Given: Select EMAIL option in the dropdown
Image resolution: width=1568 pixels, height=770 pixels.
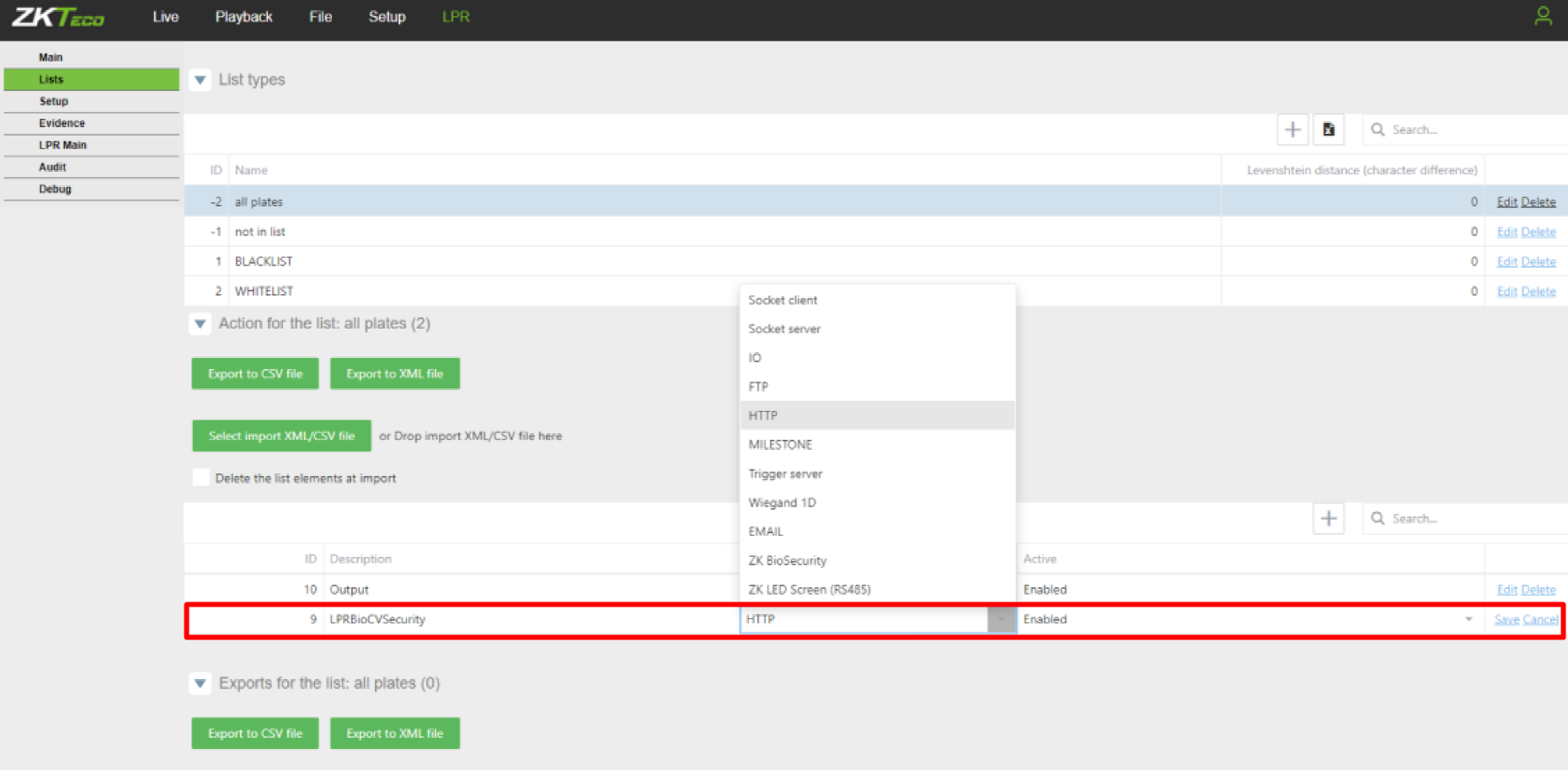Looking at the screenshot, I should pyautogui.click(x=877, y=532).
